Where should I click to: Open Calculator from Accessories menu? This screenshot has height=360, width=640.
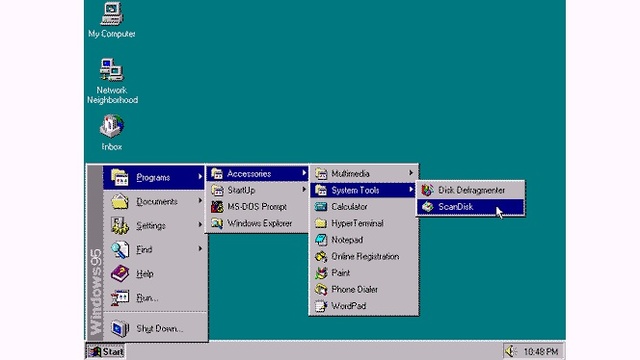pos(363,207)
